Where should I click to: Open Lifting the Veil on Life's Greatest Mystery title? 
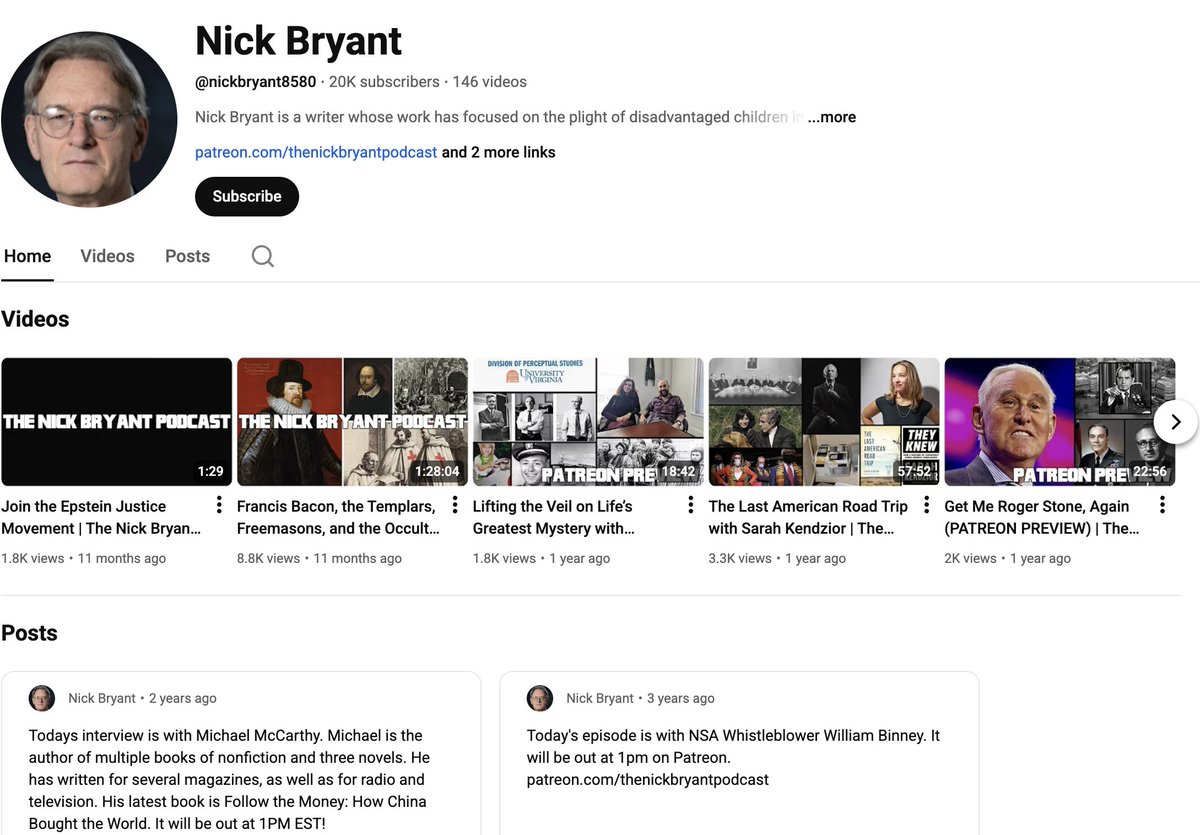click(554, 517)
